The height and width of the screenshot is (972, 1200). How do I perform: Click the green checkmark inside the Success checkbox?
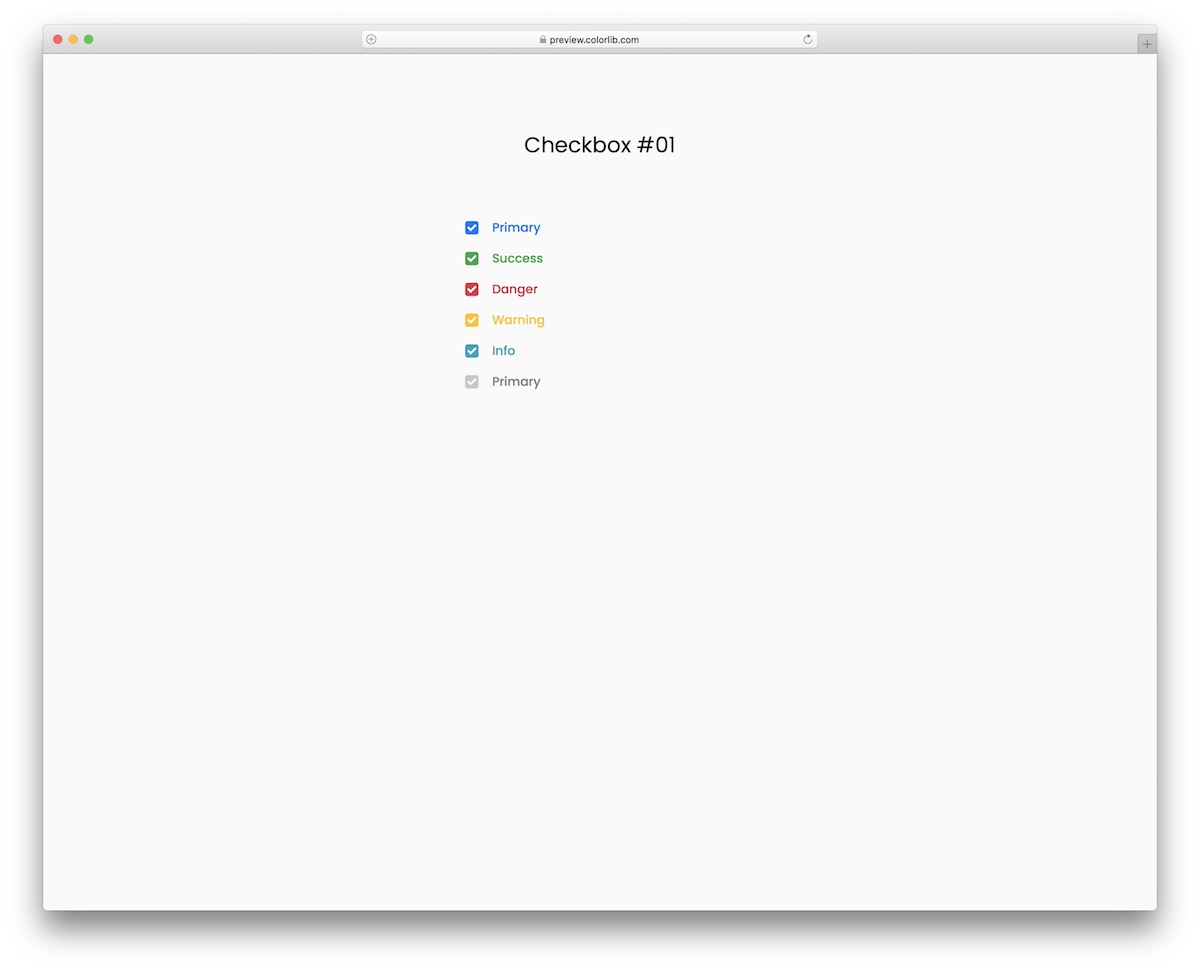[x=471, y=258]
